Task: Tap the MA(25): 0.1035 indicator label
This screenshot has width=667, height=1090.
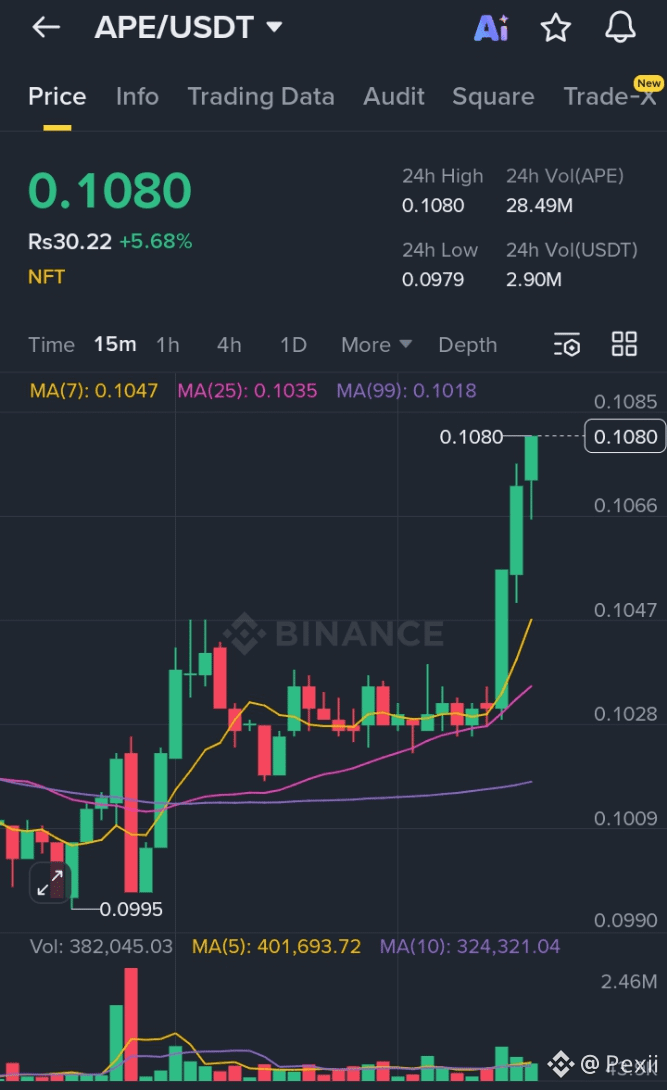Action: tap(247, 391)
